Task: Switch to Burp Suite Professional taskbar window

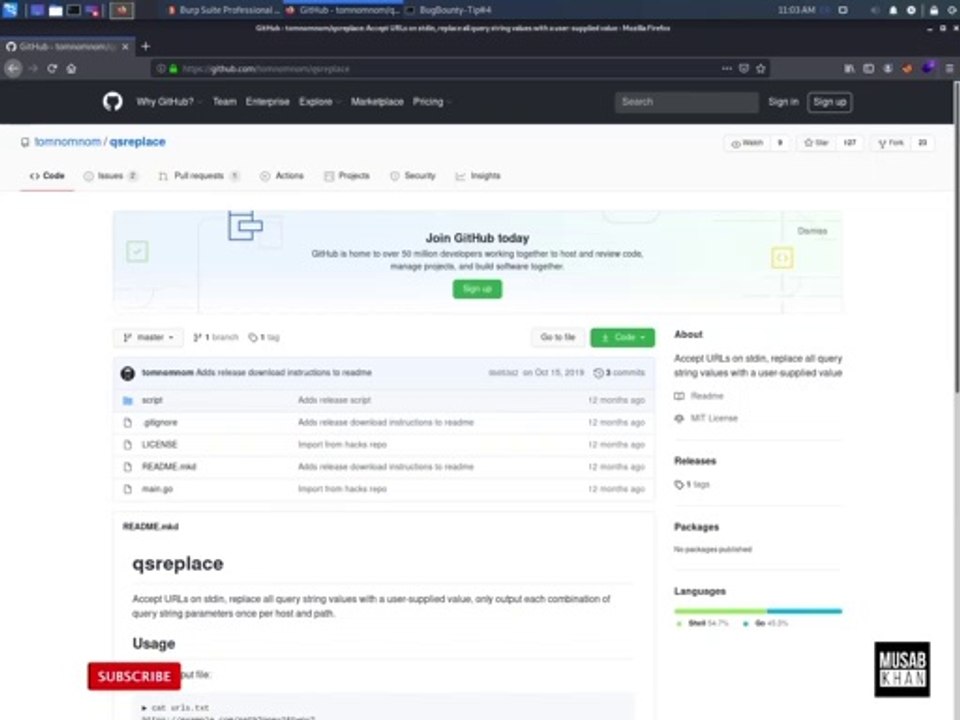Action: coord(222,10)
